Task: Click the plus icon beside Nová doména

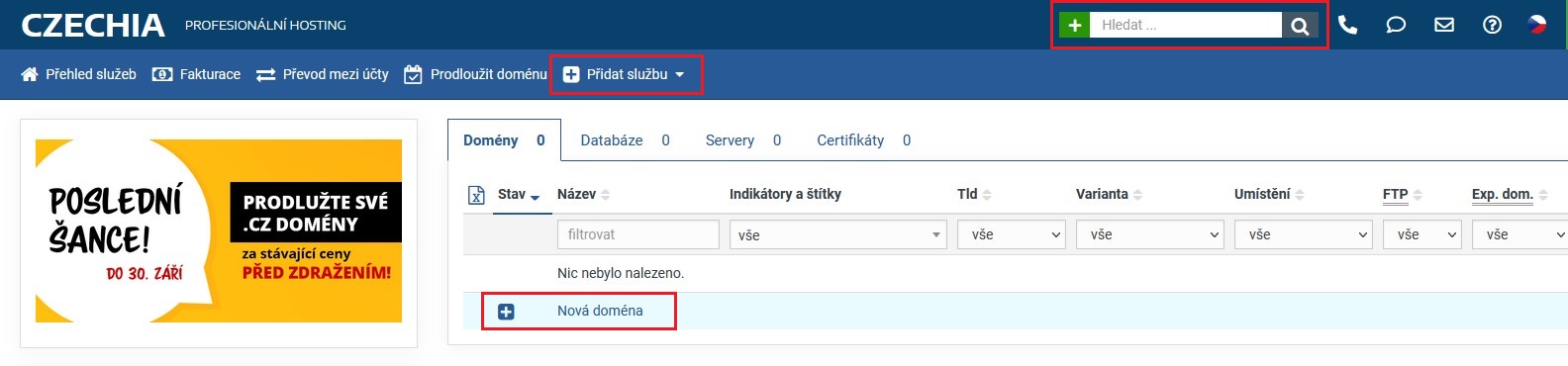Action: (506, 312)
